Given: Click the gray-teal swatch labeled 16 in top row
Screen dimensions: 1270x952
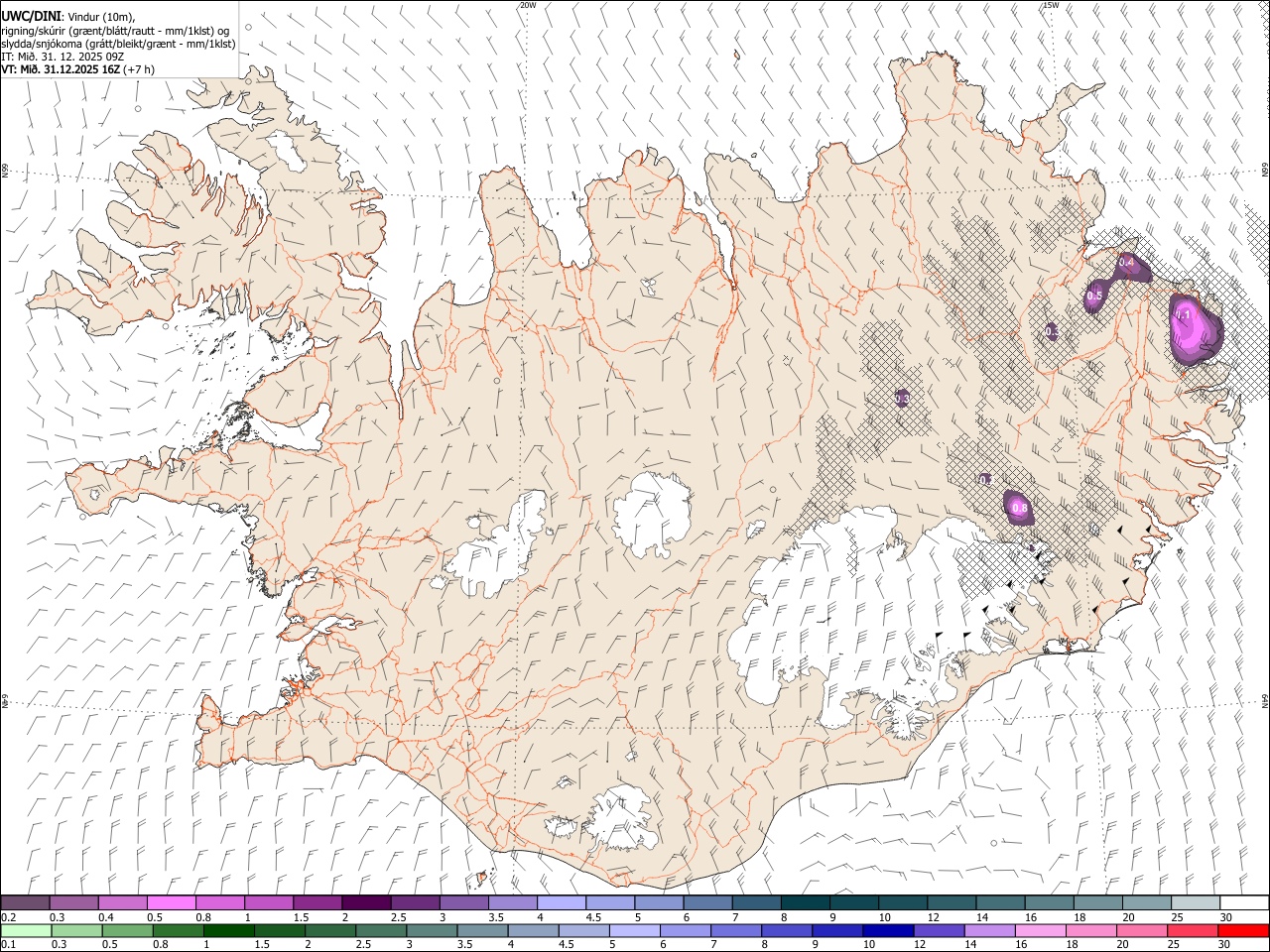Looking at the screenshot, I should [1049, 903].
